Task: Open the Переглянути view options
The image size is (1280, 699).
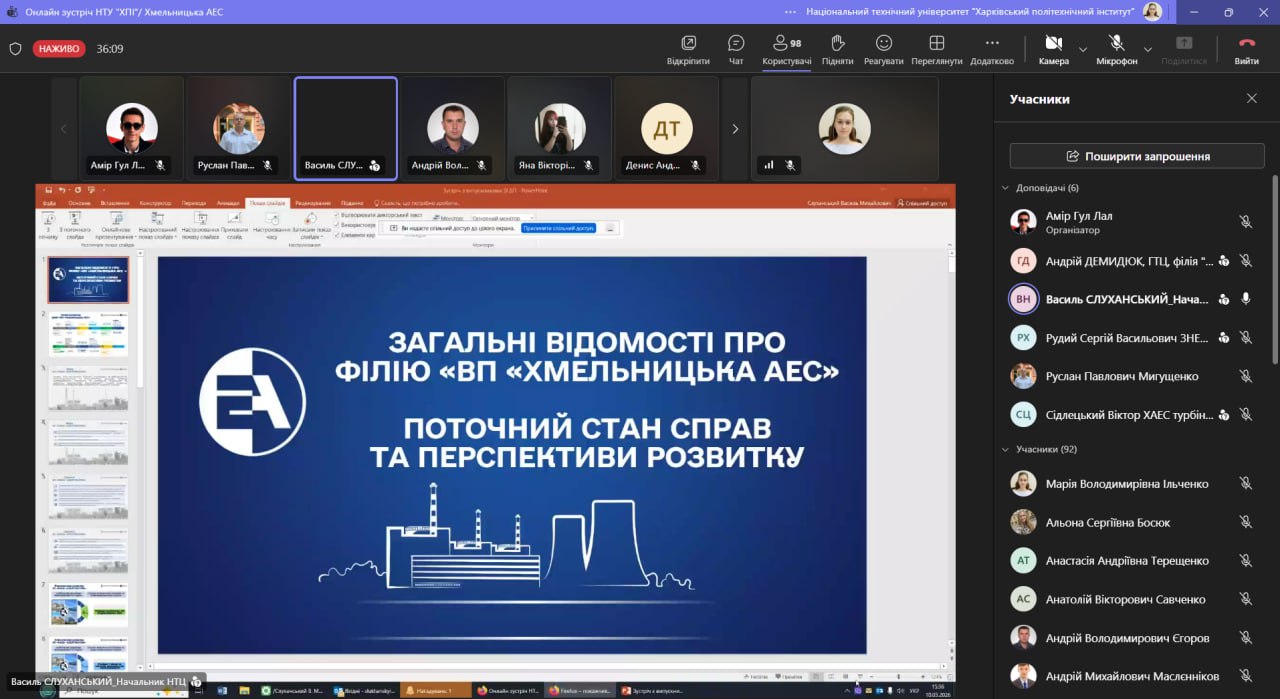Action: (x=936, y=48)
